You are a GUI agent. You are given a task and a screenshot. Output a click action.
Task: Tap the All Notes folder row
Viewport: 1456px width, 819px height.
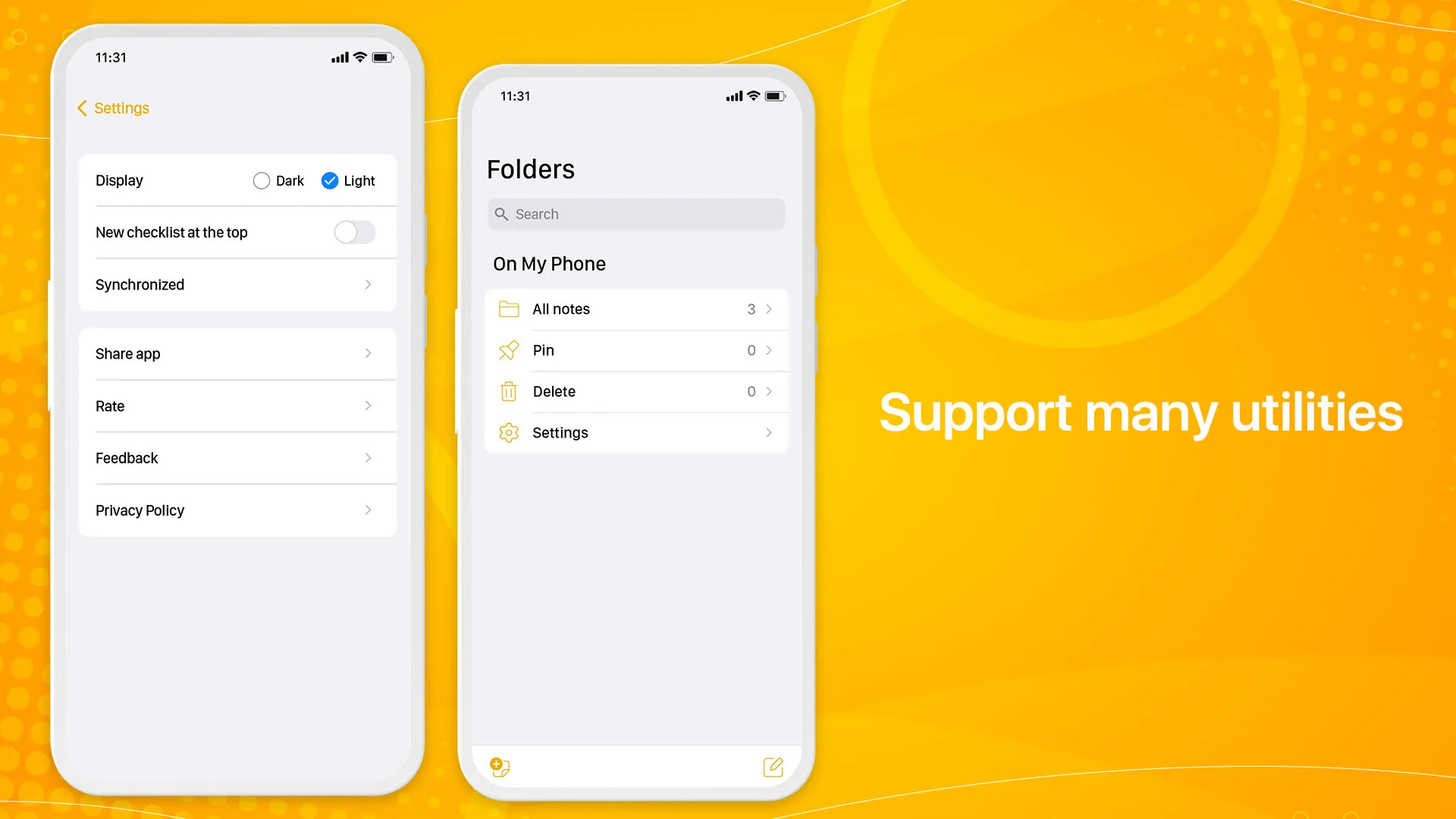tap(636, 308)
